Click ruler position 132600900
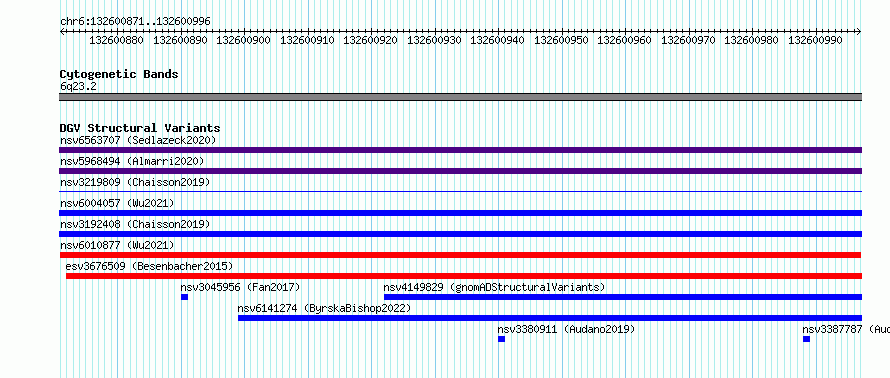 (244, 41)
